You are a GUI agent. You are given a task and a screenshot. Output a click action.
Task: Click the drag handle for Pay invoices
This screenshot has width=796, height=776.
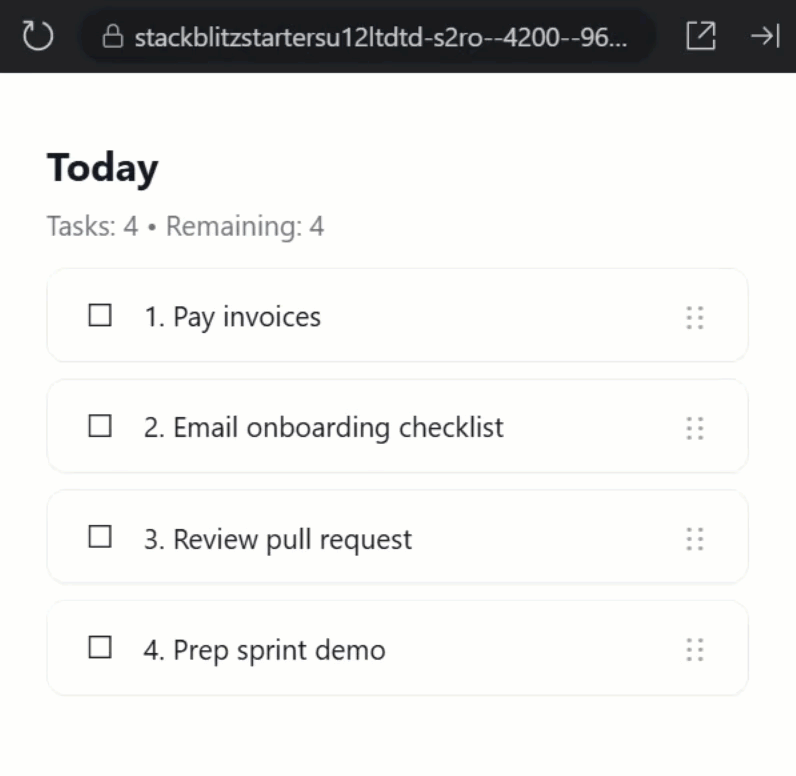coord(695,318)
